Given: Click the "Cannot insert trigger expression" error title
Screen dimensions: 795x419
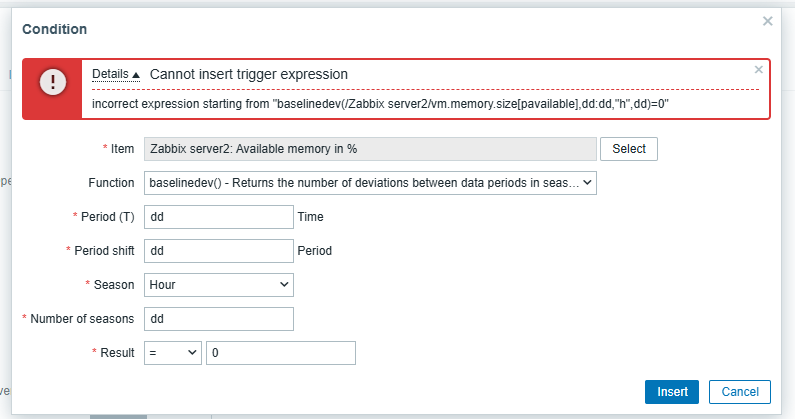Looking at the screenshot, I should click(248, 74).
